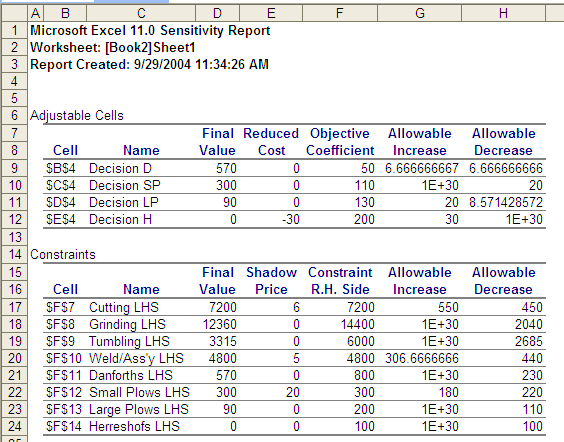Click the 'Decision H' name cell
This screenshot has width=564, height=442.
coord(120,219)
